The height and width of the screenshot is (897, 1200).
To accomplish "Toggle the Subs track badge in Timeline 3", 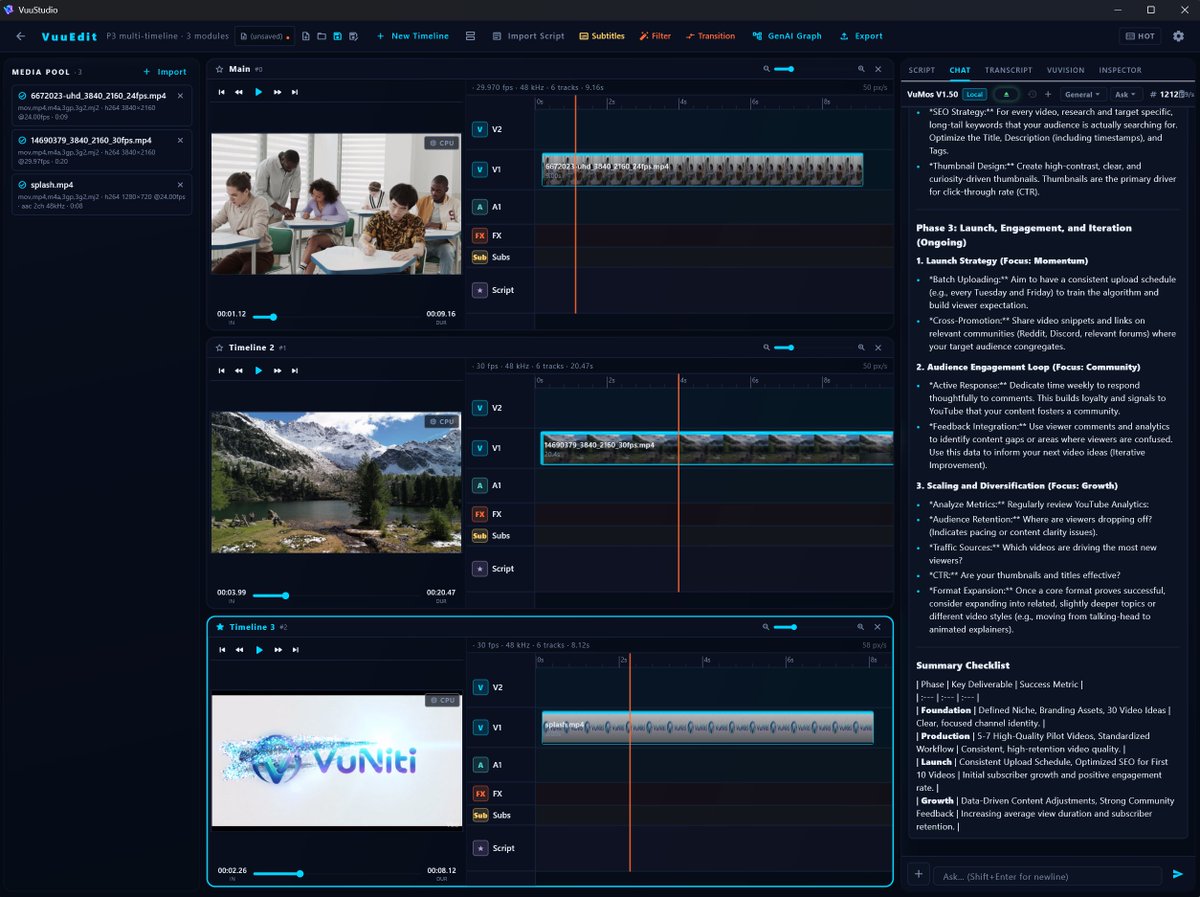I will click(x=480, y=815).
